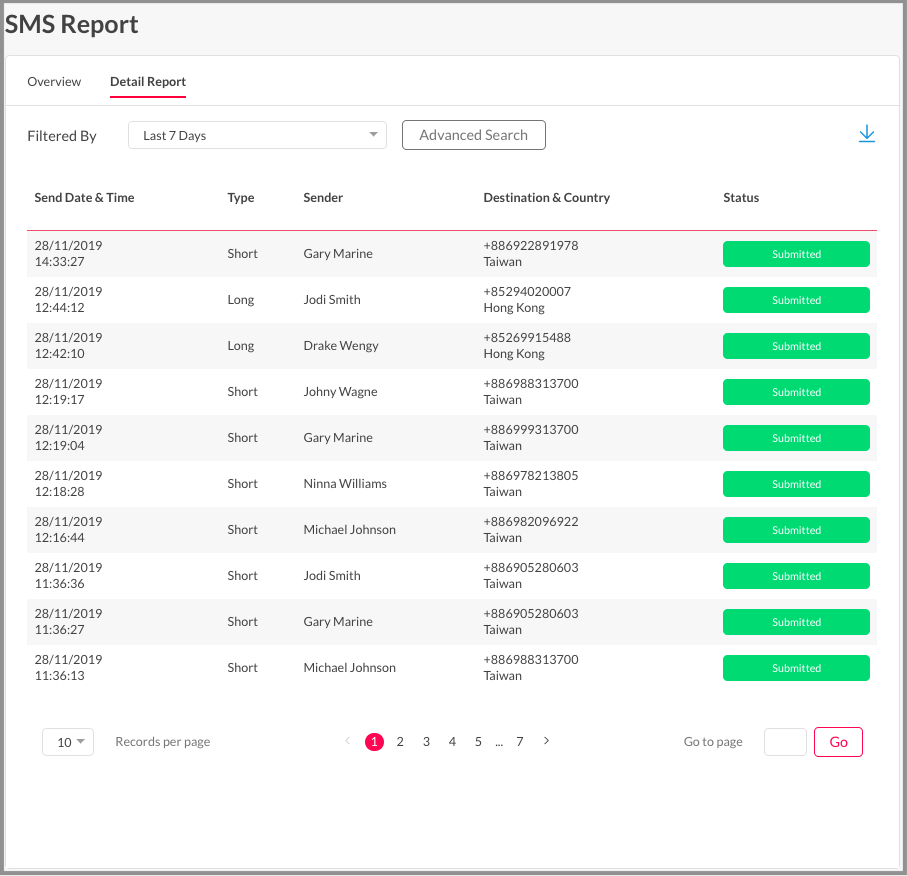Click the Destination & Country header
Viewport: 907px width, 876px height.
point(547,198)
